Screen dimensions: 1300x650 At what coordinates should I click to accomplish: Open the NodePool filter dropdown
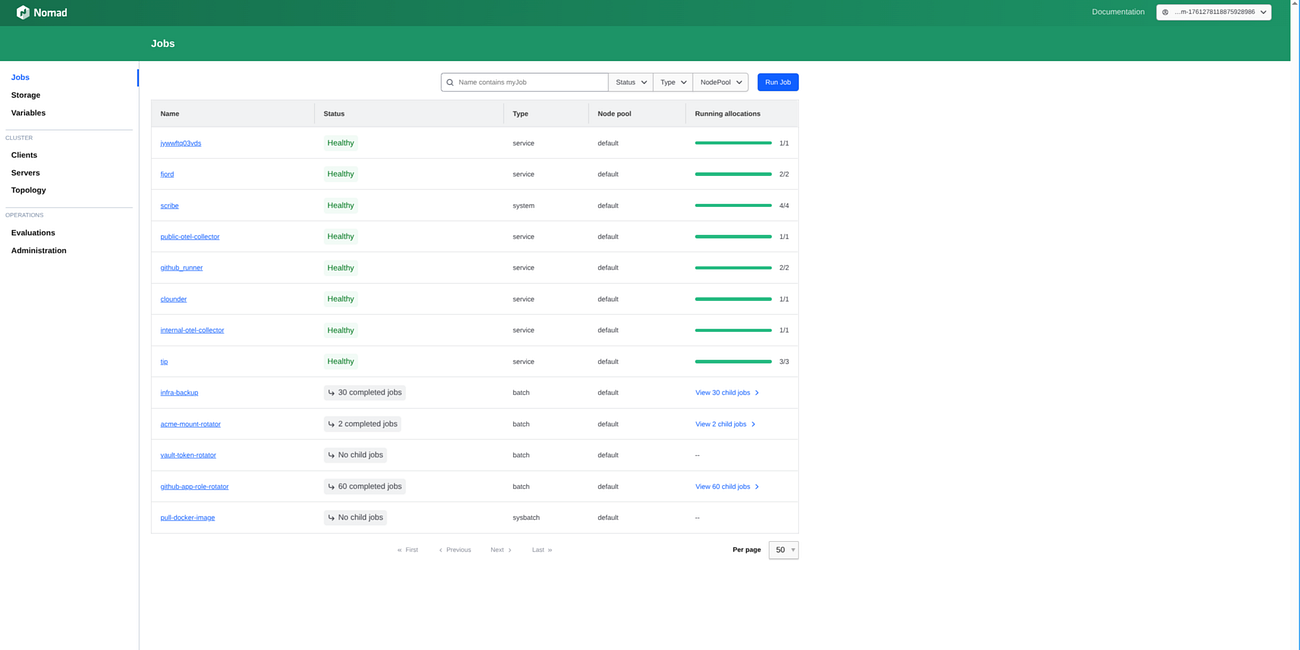click(x=720, y=81)
